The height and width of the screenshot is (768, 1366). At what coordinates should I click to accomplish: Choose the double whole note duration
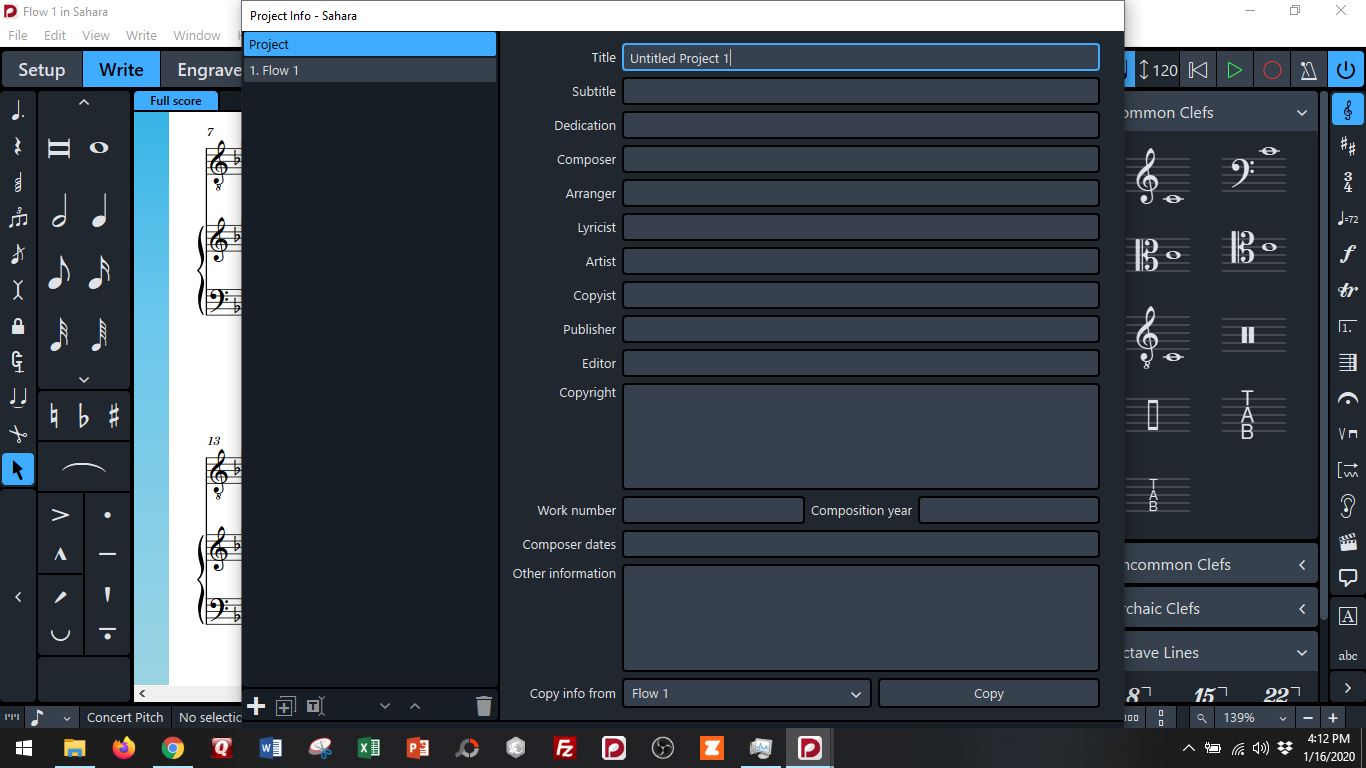pyautogui.click(x=60, y=148)
